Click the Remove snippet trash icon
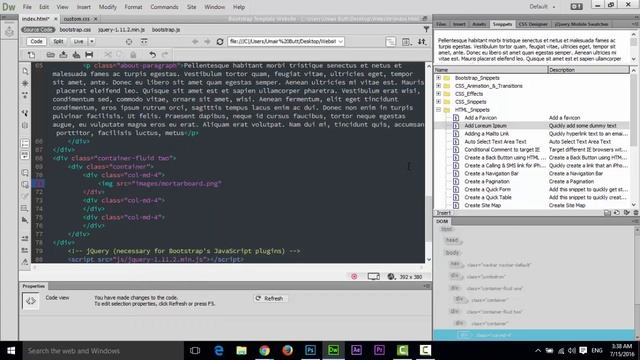 click(x=636, y=213)
